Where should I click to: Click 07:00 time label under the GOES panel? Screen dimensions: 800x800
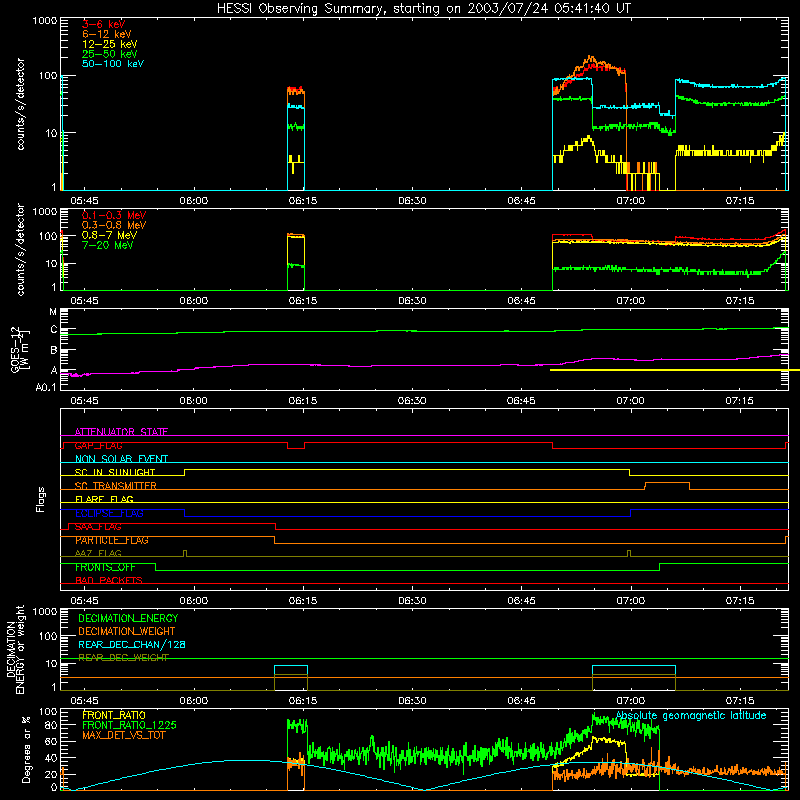pyautogui.click(x=630, y=401)
